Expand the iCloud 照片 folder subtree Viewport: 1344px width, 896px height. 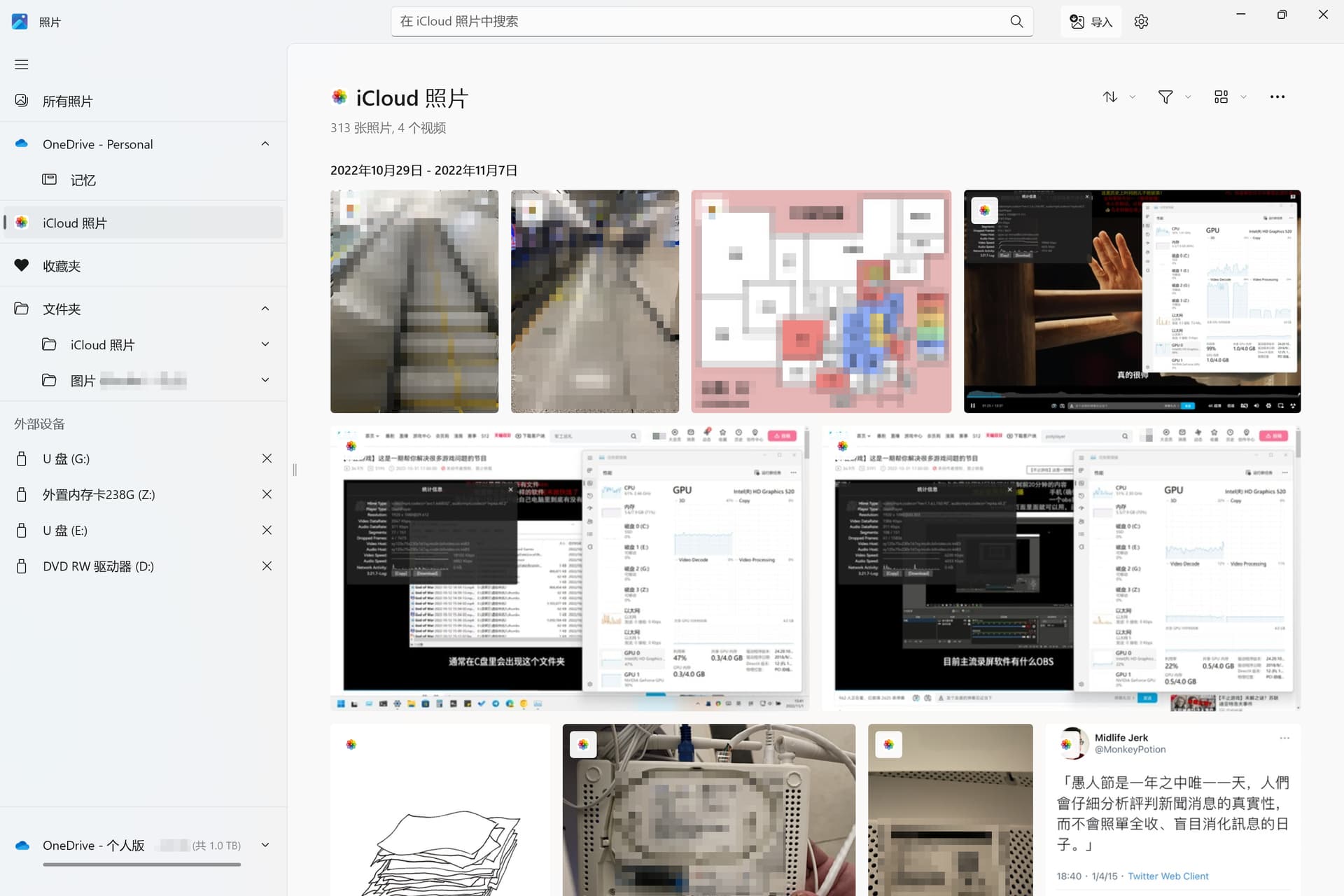coord(265,344)
